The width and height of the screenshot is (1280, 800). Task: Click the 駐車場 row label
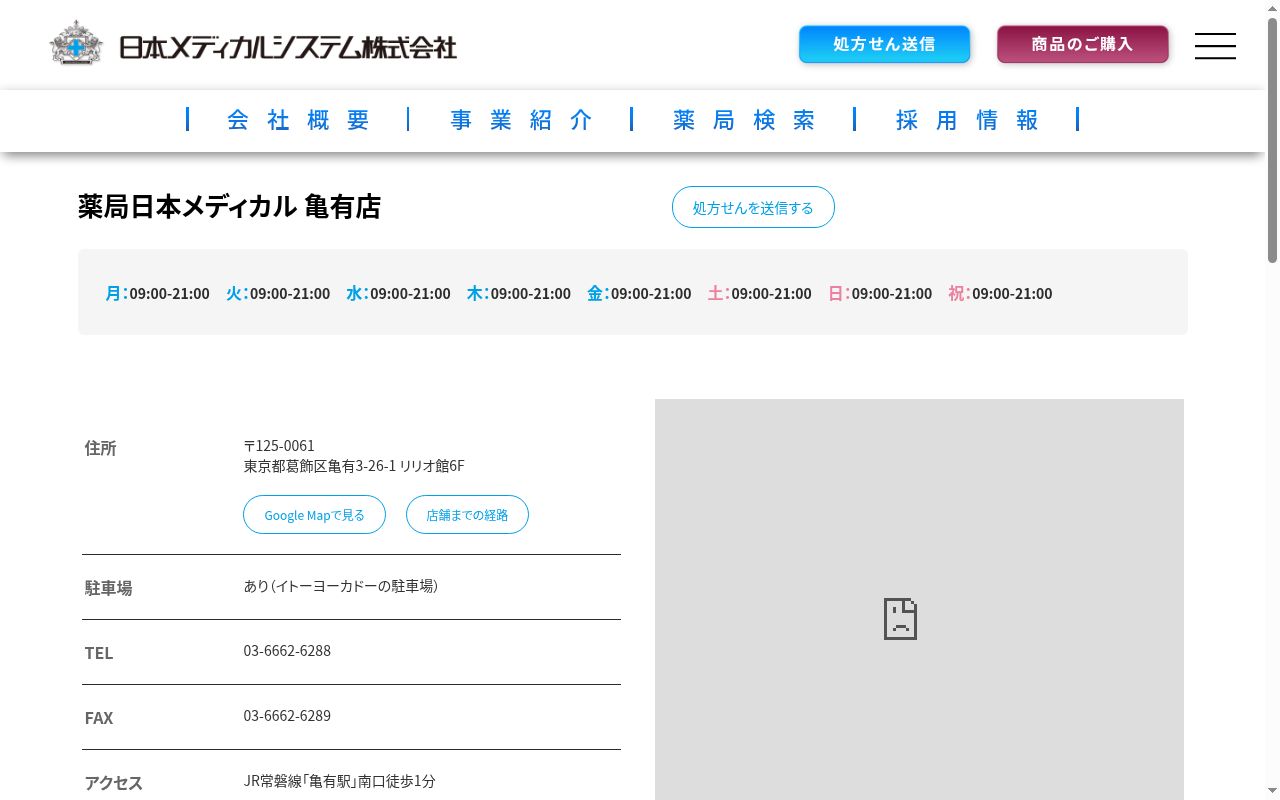coord(108,588)
